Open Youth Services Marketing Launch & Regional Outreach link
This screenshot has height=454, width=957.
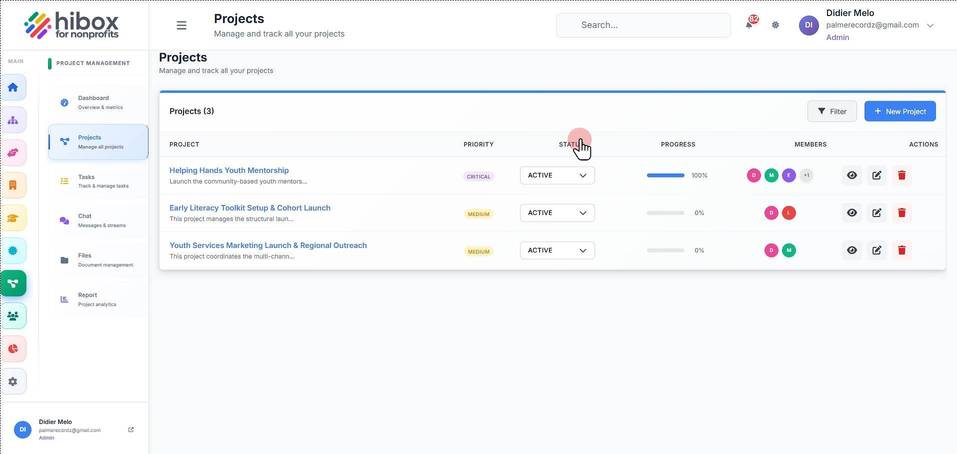tap(268, 245)
